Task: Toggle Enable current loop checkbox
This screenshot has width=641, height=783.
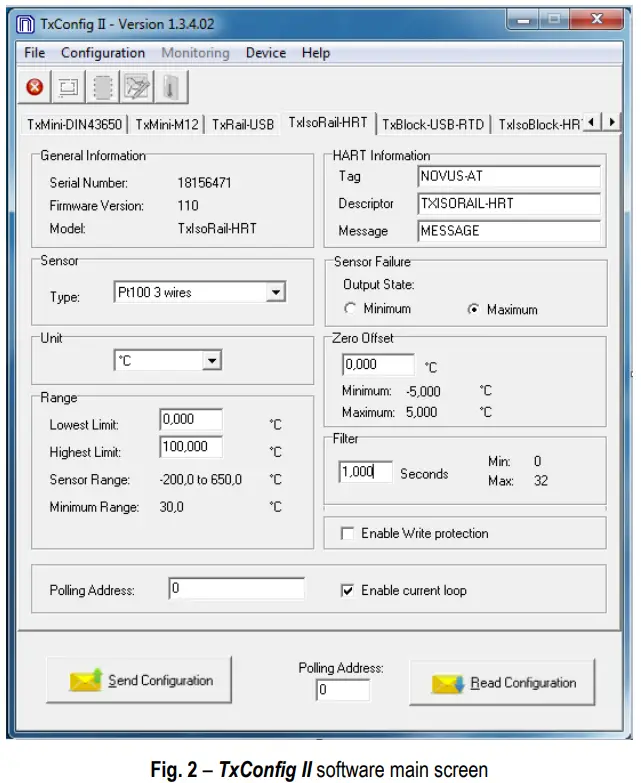Action: [x=347, y=590]
